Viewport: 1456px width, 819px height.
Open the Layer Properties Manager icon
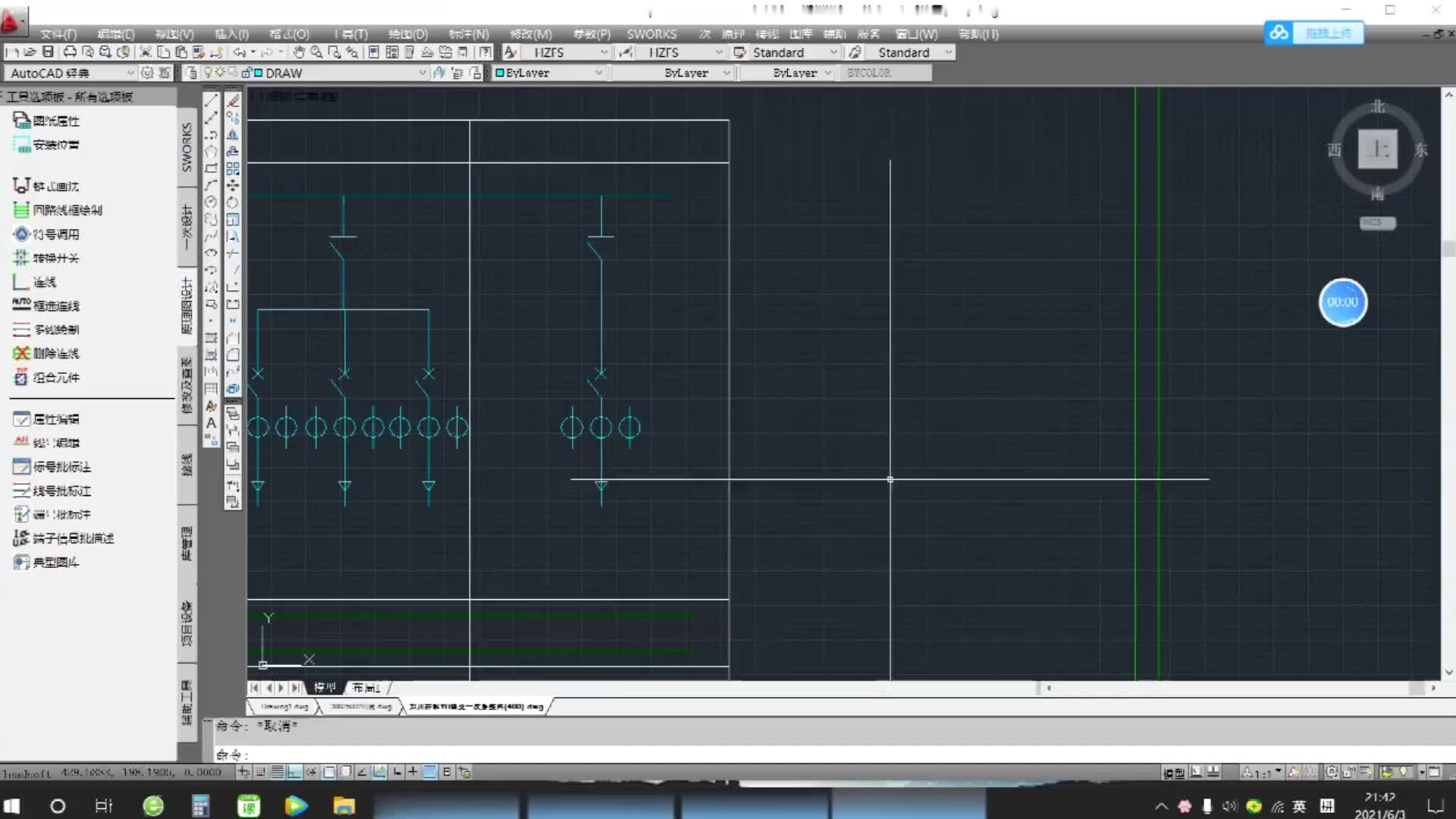191,73
